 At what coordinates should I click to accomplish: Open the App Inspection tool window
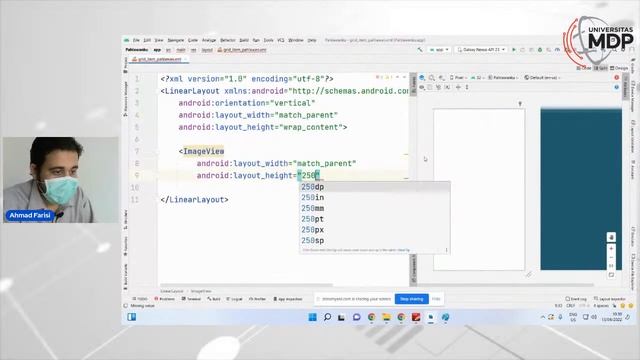pos(288,299)
